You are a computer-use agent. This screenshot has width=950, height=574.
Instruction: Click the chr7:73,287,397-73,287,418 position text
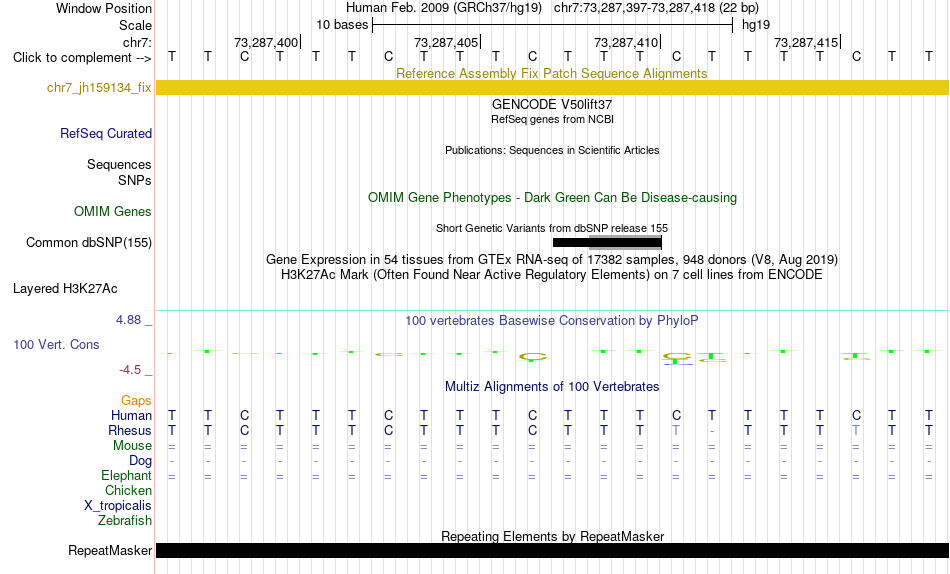pyautogui.click(x=656, y=8)
